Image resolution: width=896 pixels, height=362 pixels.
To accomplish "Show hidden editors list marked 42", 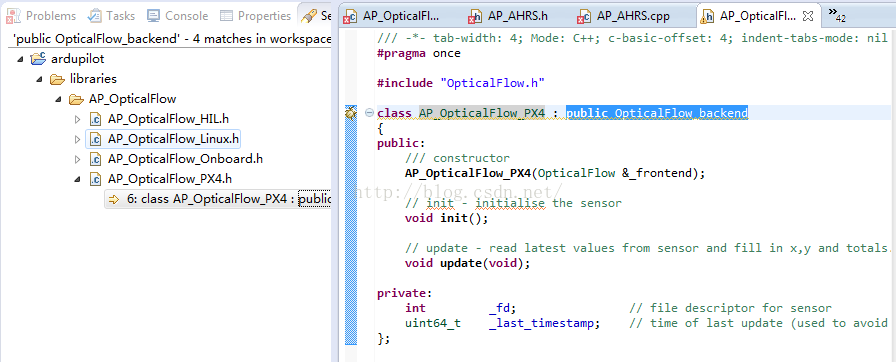I will tap(837, 15).
